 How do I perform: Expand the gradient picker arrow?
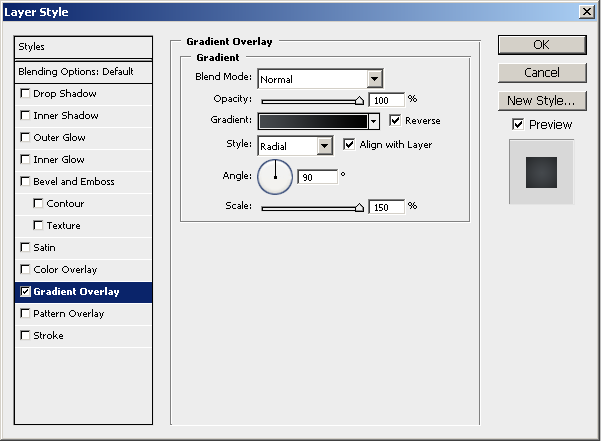click(x=374, y=121)
